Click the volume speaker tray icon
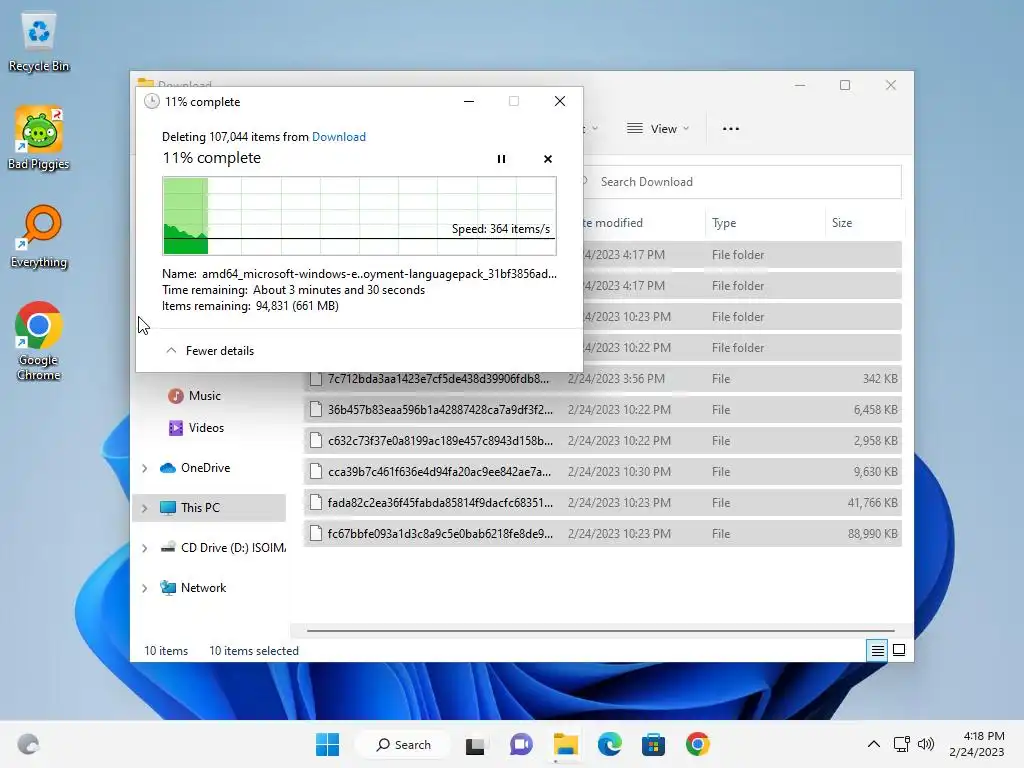Screen dimensions: 1024x768 click(x=925, y=744)
